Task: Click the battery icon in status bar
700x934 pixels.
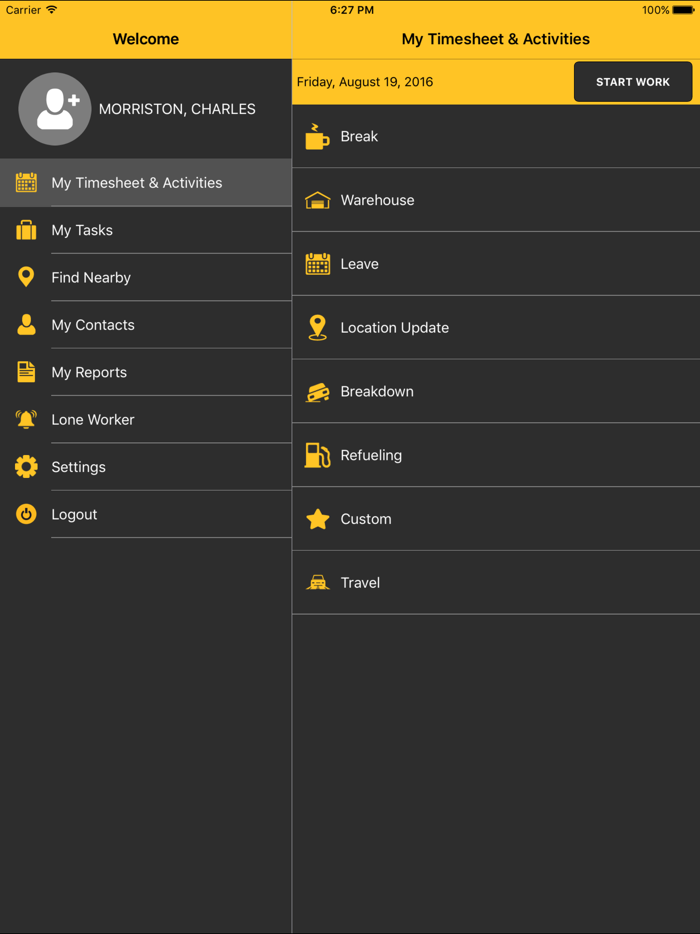Action: click(683, 10)
